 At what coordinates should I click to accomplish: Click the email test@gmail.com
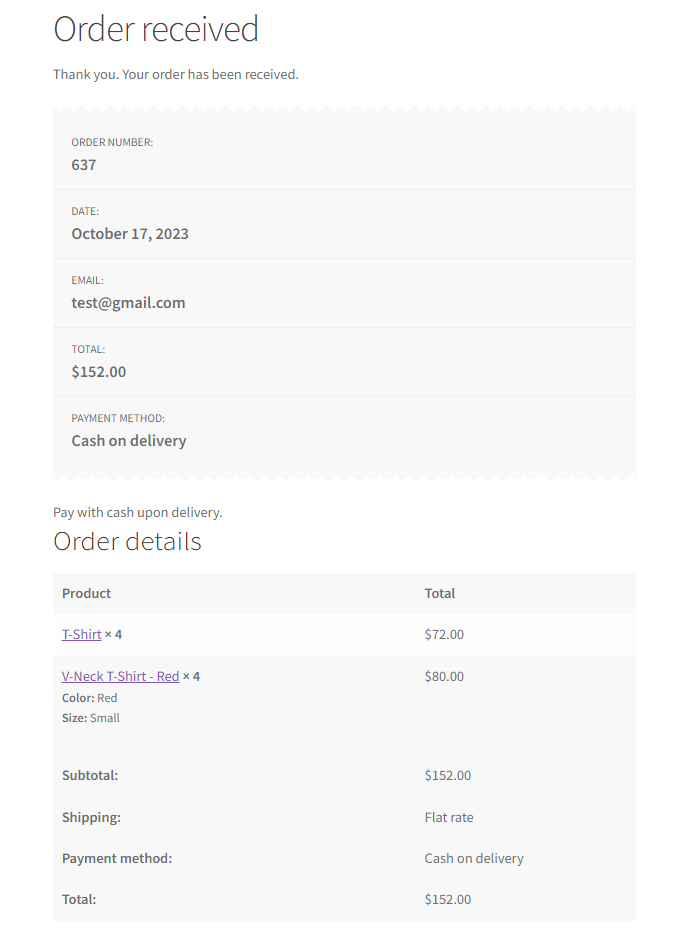128,303
